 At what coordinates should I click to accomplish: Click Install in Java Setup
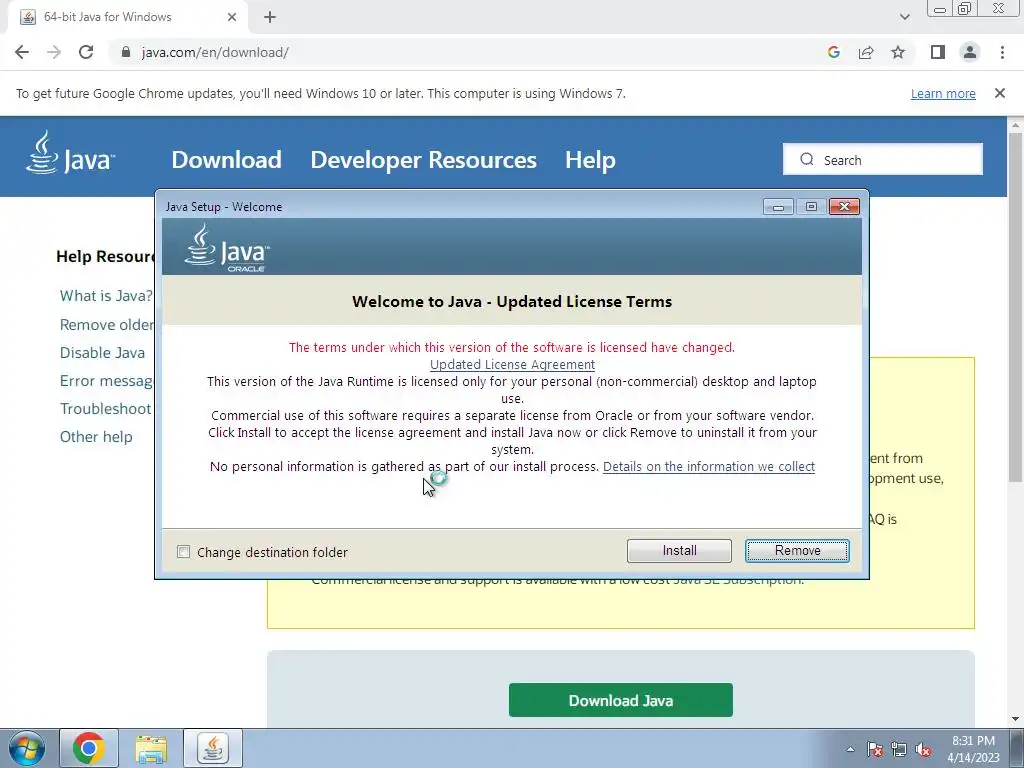coord(679,551)
